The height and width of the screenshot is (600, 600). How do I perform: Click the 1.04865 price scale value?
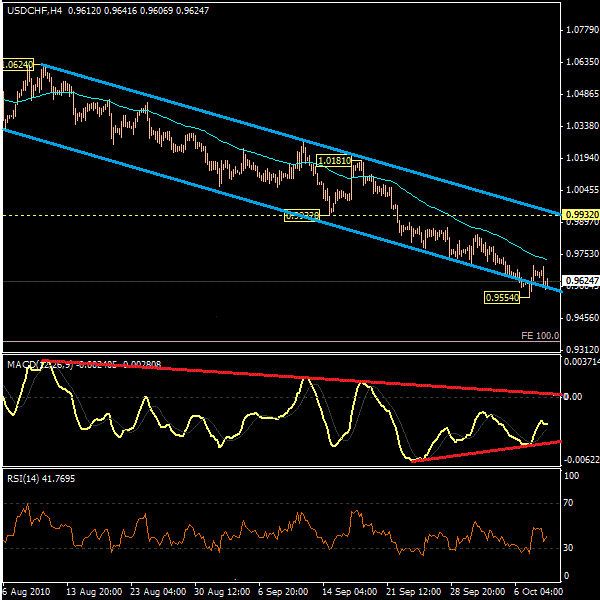tap(582, 94)
